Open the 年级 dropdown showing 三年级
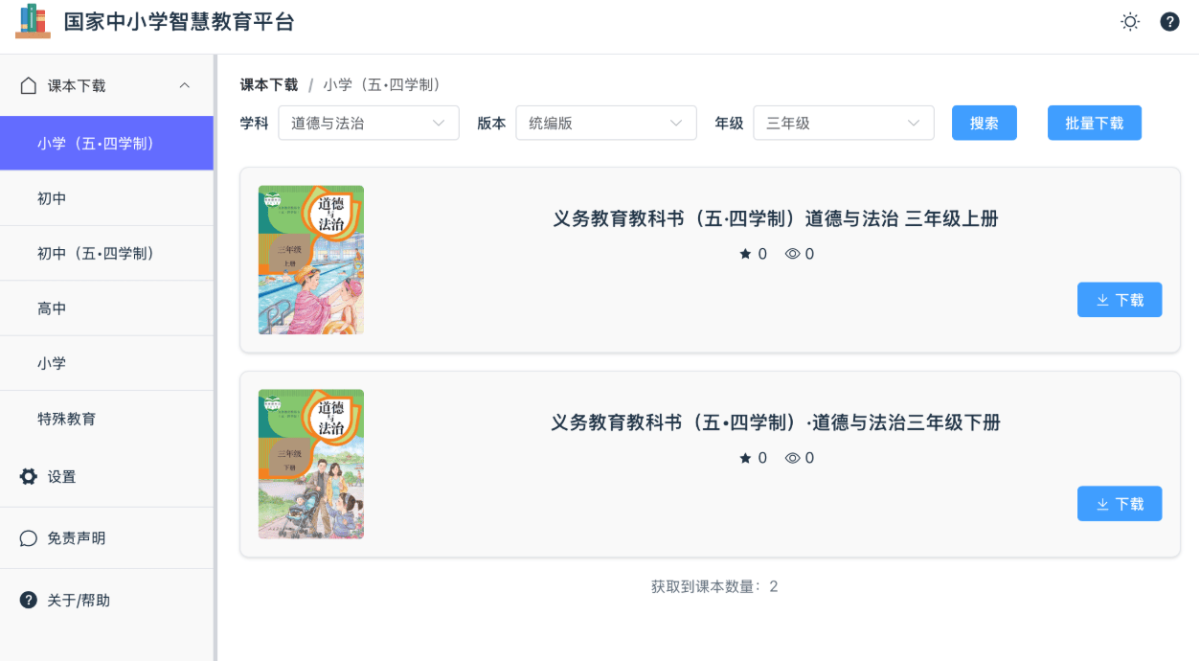This screenshot has height=661, width=1200. click(844, 123)
